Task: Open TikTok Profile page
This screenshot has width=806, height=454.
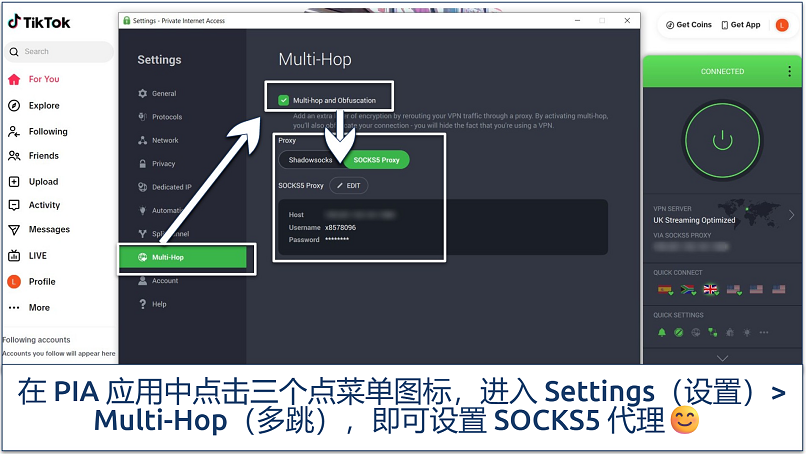Action: 31,282
